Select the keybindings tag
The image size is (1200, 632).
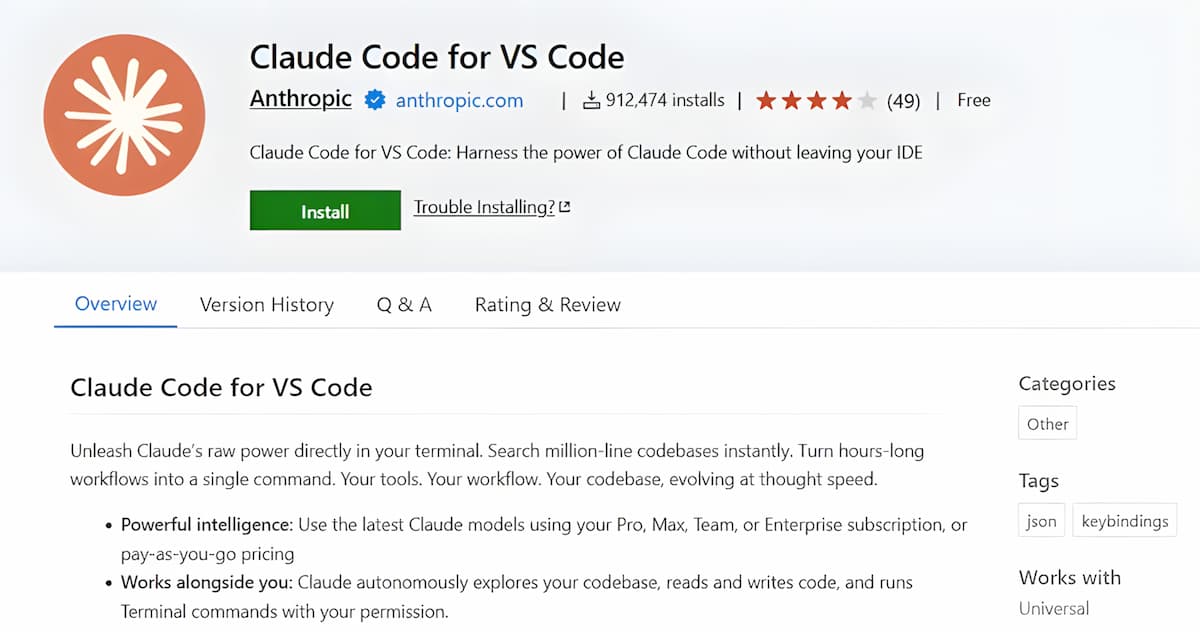(x=1124, y=521)
